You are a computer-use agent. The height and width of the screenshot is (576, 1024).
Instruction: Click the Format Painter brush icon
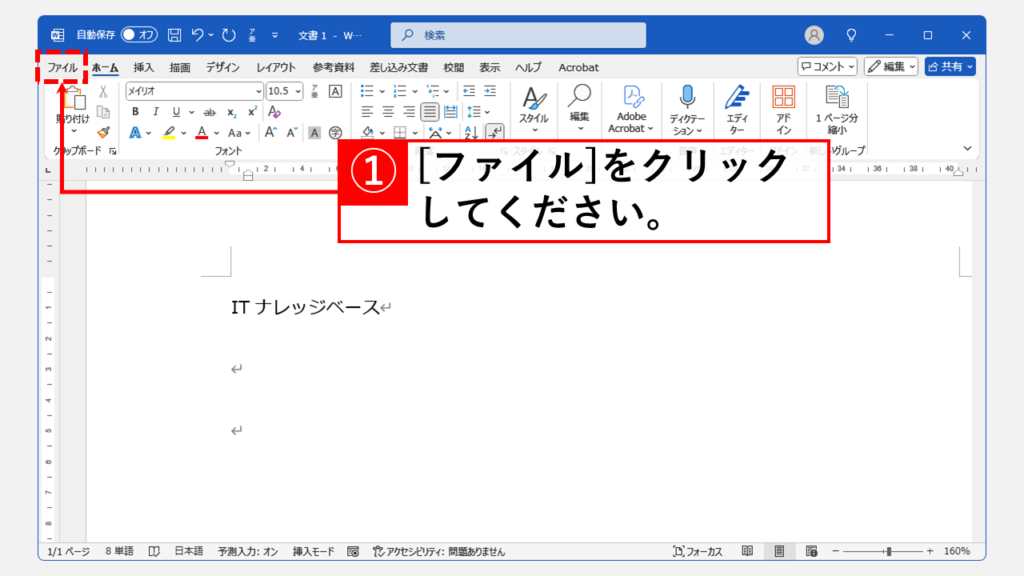point(103,132)
